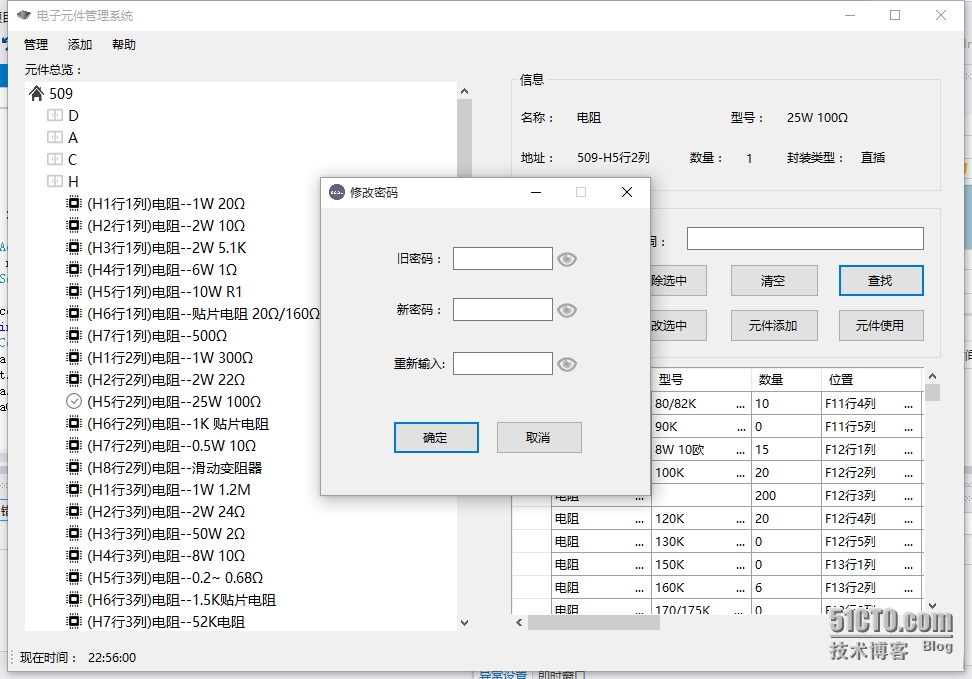Click the 取消 button in password dialog
The image size is (972, 679).
539,438
